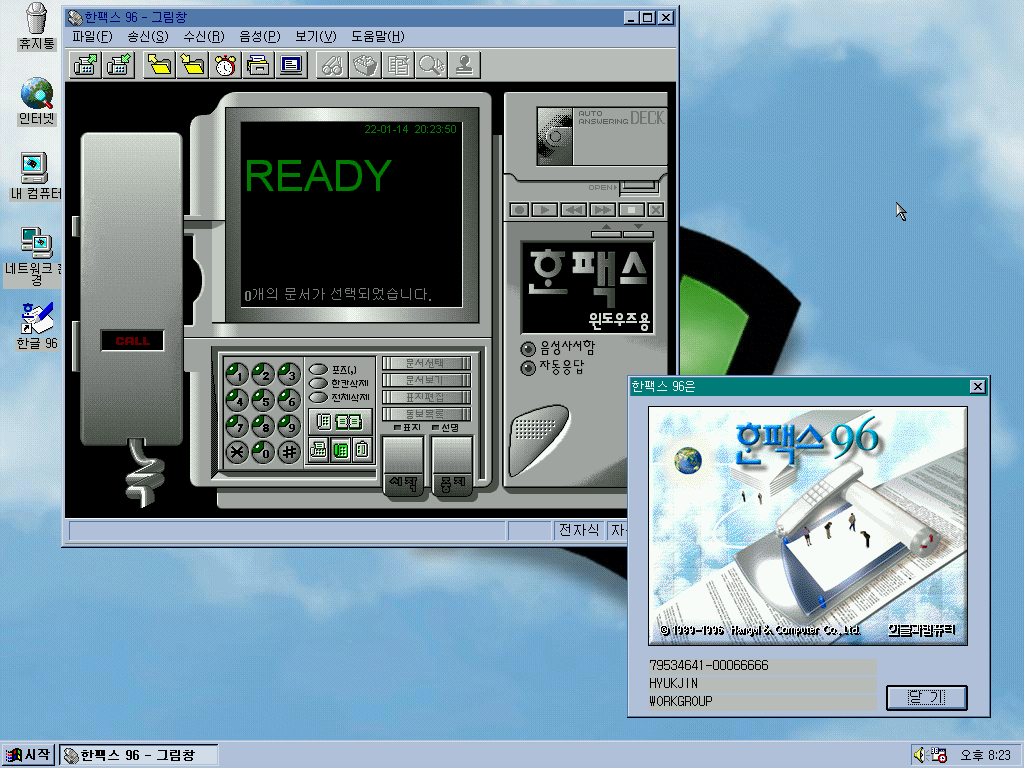
Task: Click the grayed magnifier toolbar icon
Action: pos(431,65)
